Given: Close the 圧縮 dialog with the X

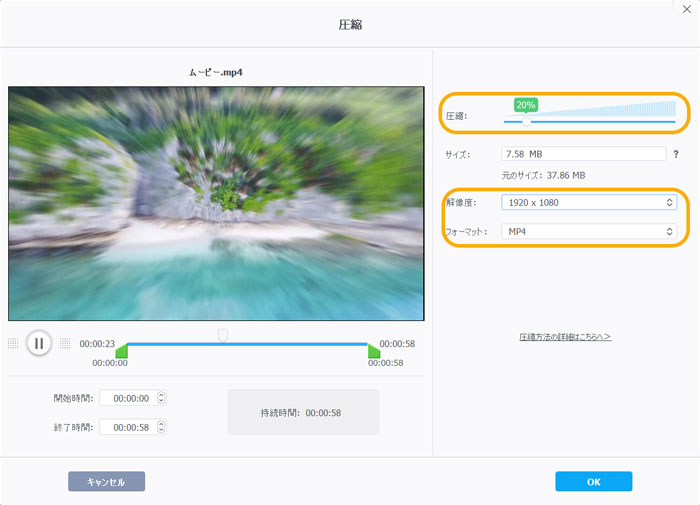Looking at the screenshot, I should [x=687, y=9].
